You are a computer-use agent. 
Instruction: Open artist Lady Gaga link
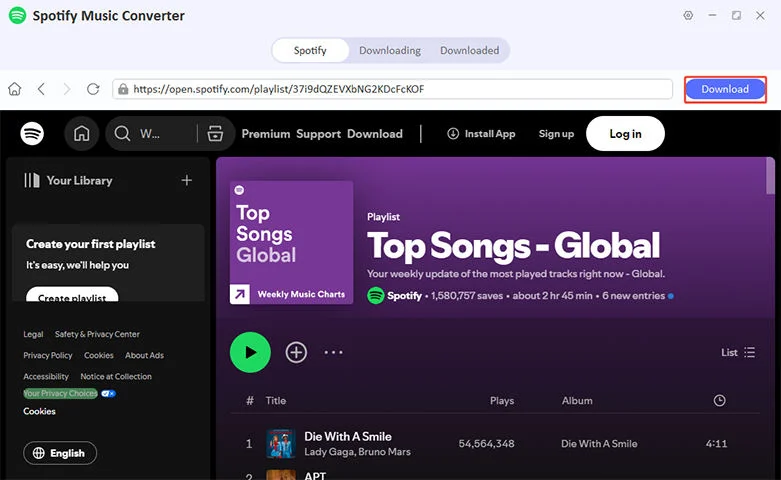[327, 452]
